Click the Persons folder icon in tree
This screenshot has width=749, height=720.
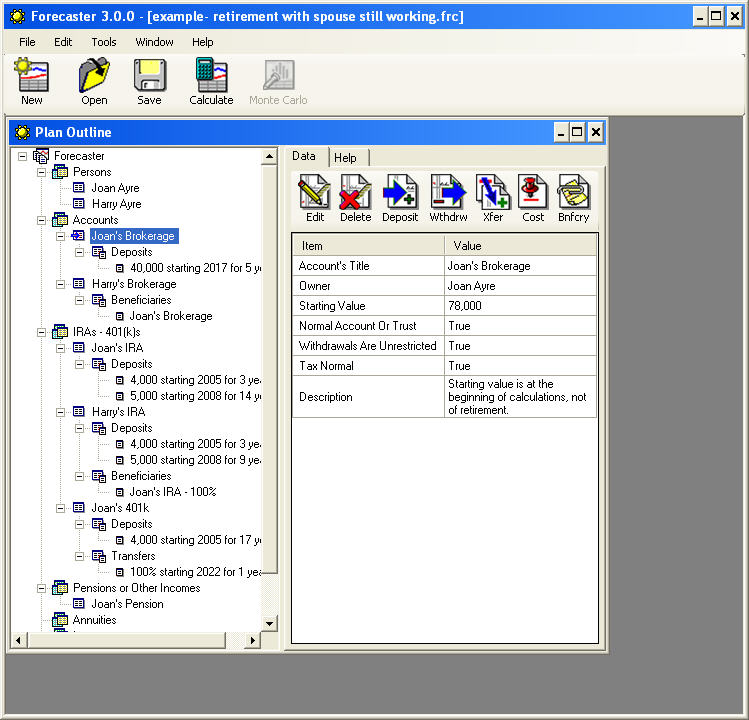pyautogui.click(x=60, y=172)
